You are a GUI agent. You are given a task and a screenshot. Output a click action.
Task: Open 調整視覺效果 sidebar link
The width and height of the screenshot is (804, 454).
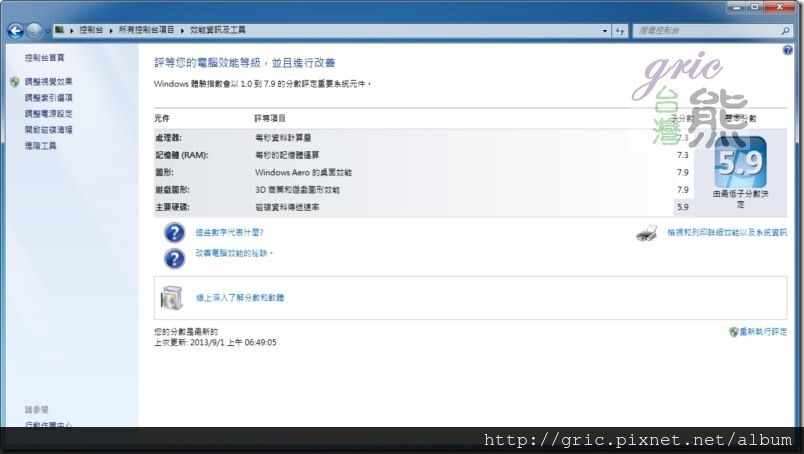click(x=49, y=82)
